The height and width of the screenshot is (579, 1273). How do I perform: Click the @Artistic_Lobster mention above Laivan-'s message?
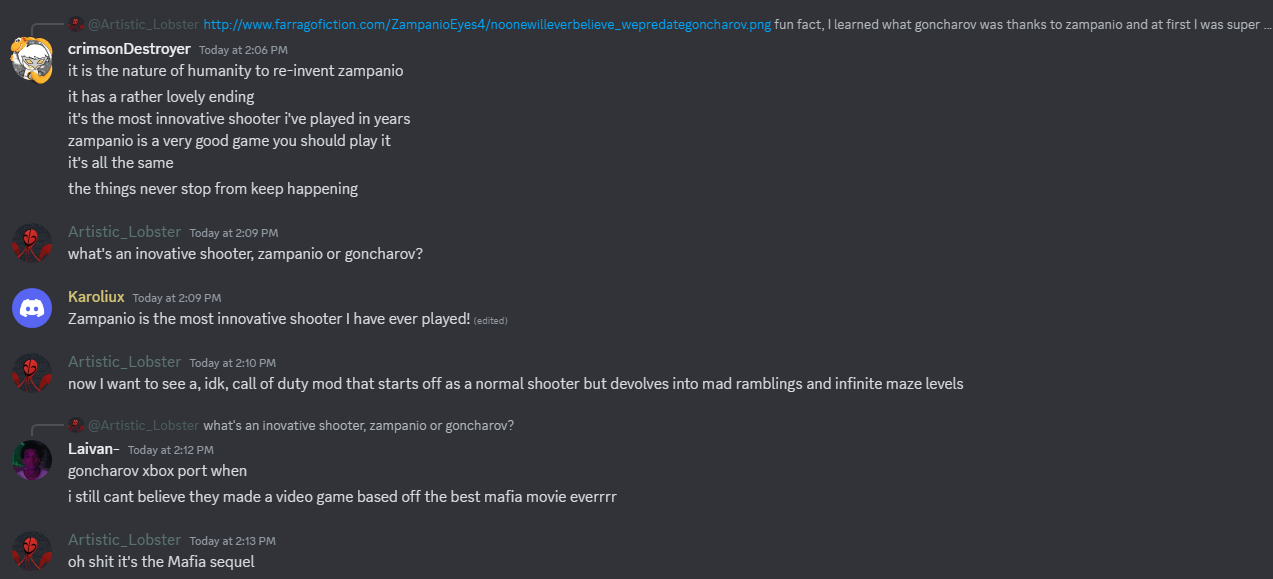pos(143,425)
